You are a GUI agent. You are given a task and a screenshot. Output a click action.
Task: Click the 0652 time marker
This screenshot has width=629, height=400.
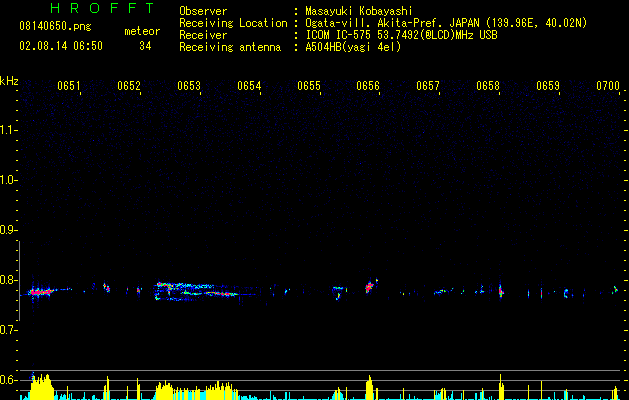129,85
